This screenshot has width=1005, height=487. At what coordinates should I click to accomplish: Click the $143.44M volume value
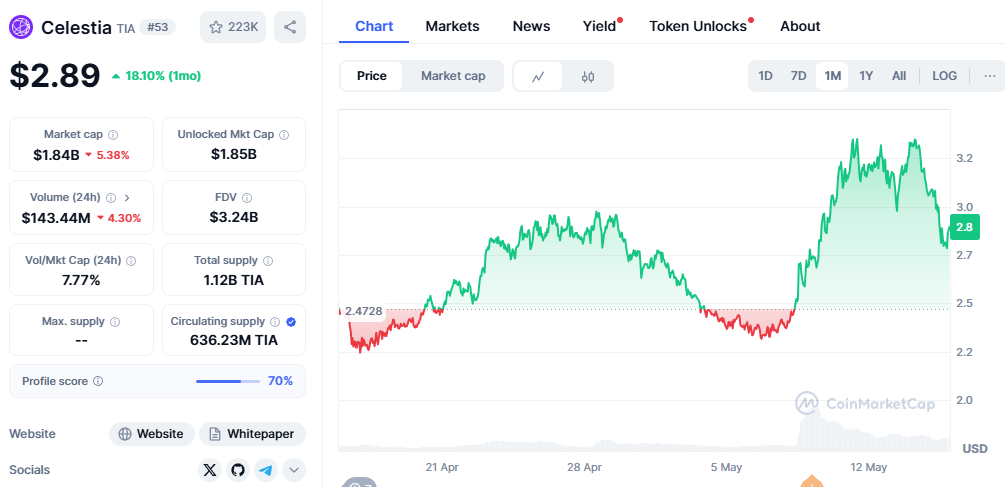tap(56, 218)
